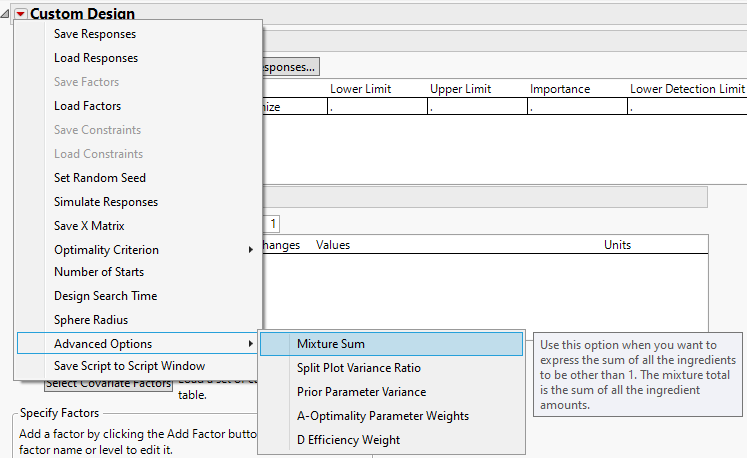Click Load Factors in the menu
The width and height of the screenshot is (747, 458).
tap(87, 106)
